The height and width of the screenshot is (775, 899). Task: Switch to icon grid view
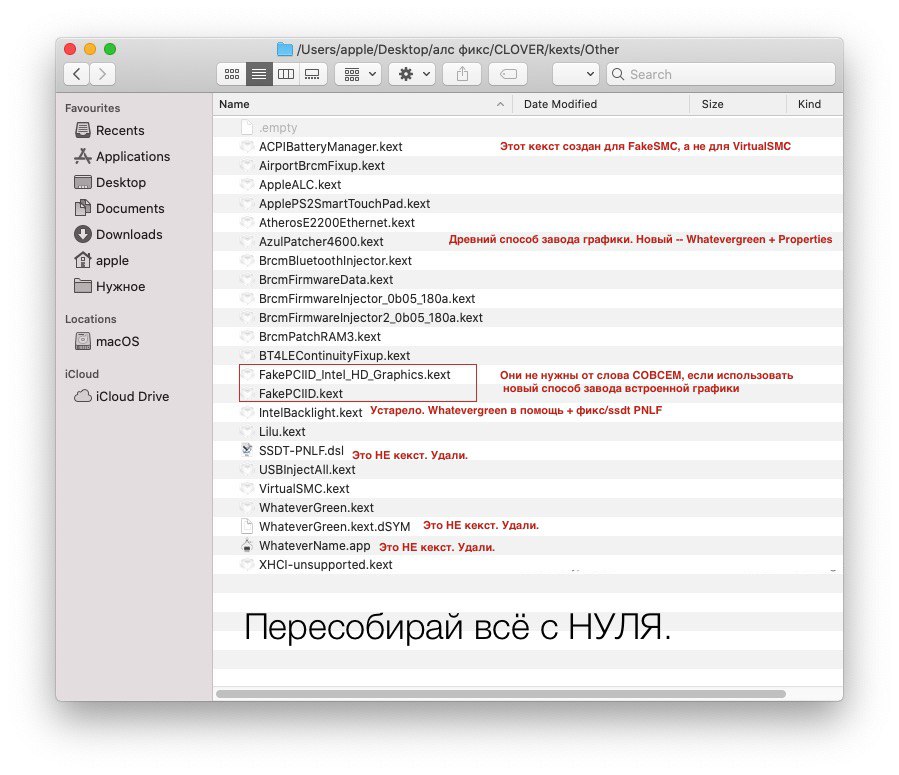(x=232, y=74)
